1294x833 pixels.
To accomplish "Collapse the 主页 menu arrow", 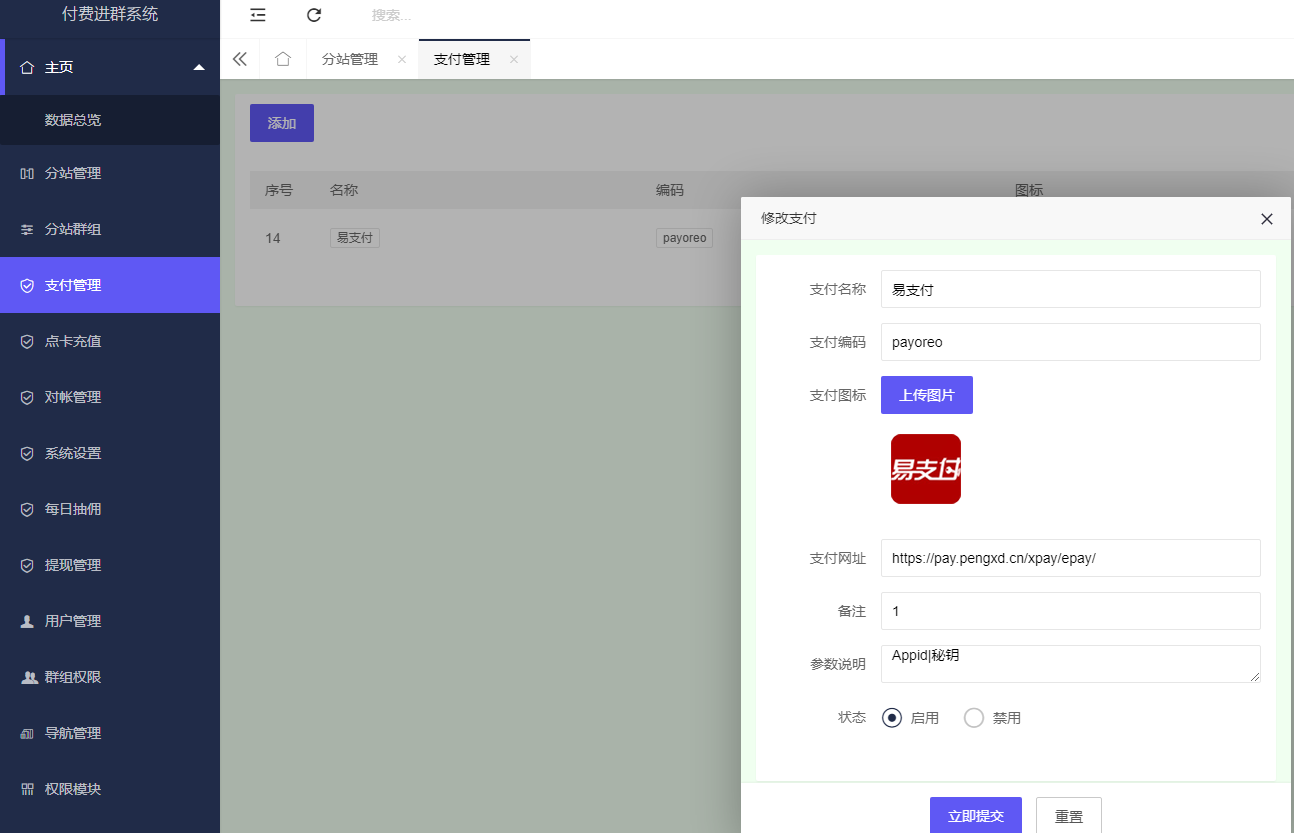I will 199,67.
